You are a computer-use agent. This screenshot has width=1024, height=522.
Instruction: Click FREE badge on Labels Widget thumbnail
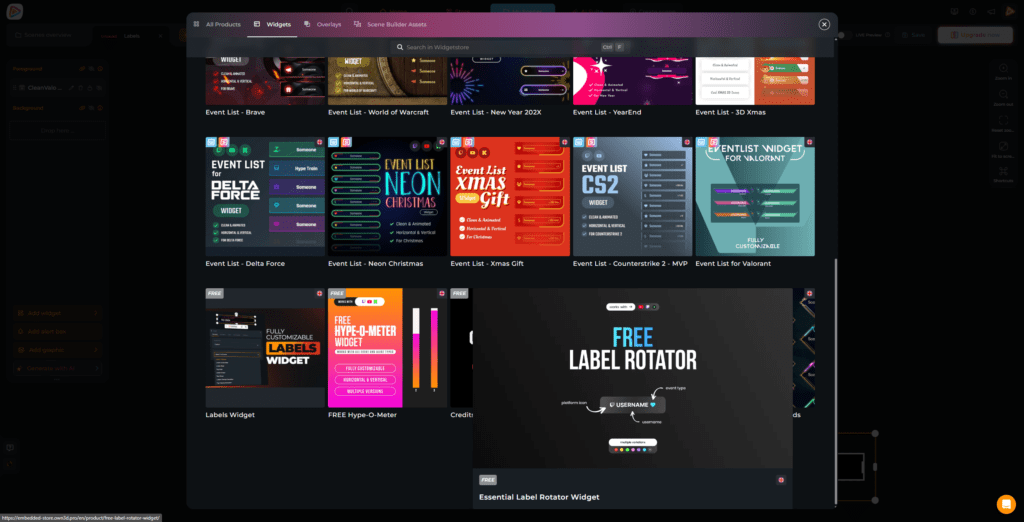(x=214, y=294)
